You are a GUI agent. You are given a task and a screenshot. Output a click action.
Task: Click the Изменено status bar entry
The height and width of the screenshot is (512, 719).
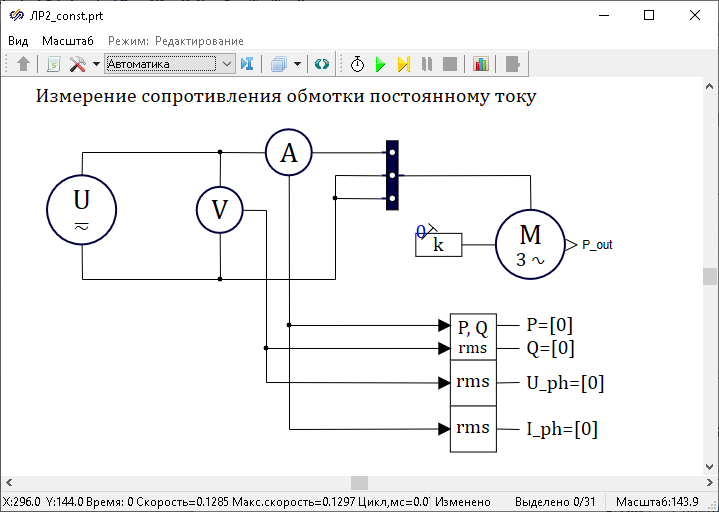[463, 502]
